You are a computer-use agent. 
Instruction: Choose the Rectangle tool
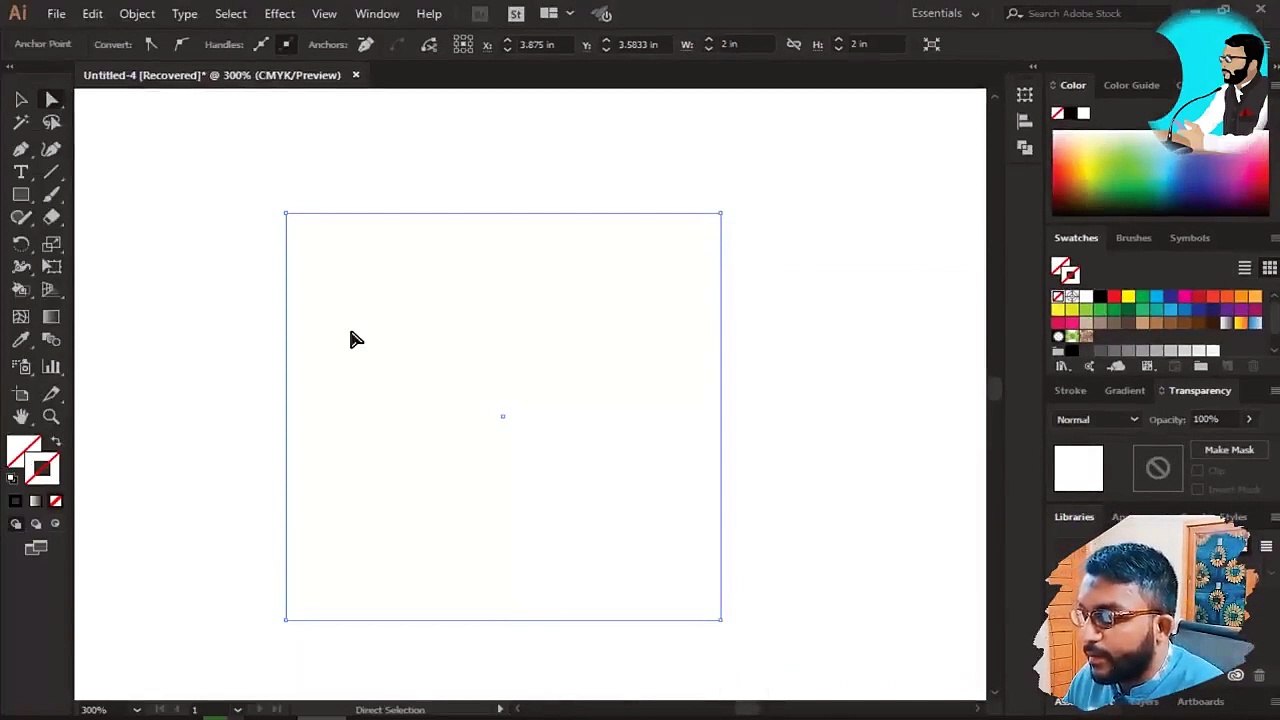pos(21,195)
